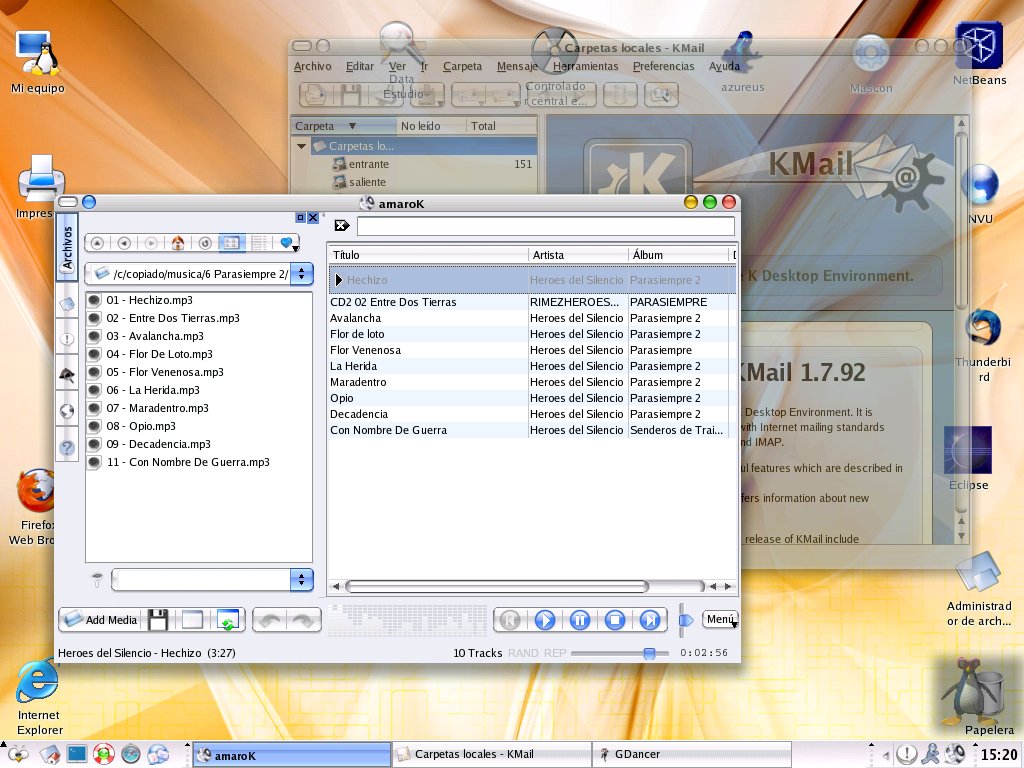Click the playlist search input field
Screen dimensions: 1024x768
(x=545, y=226)
